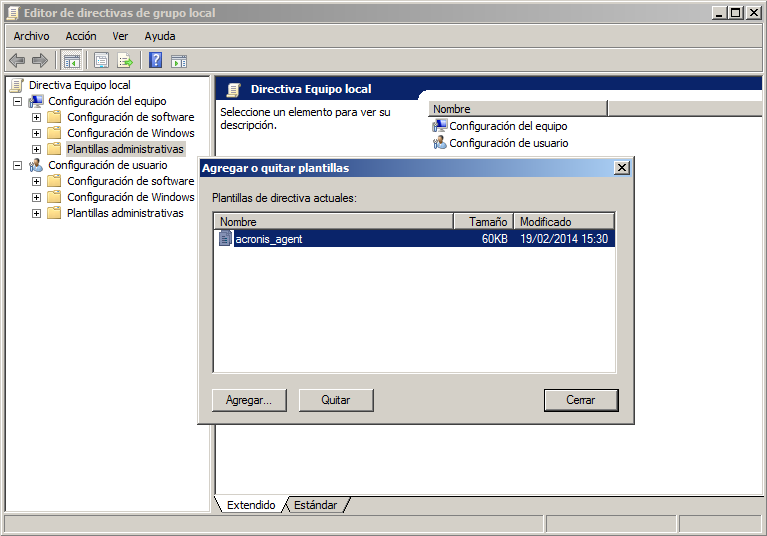Viewport: 767px width, 536px height.
Task: Sort templates by the Tamaño column header
Action: click(484, 221)
